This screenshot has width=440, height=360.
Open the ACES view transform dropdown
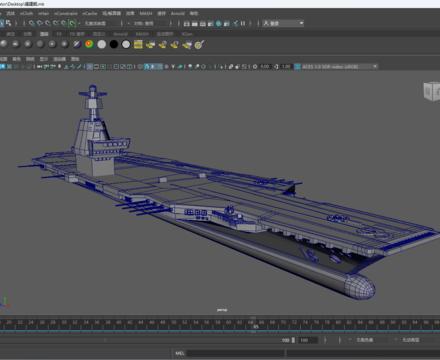[x=340, y=67]
